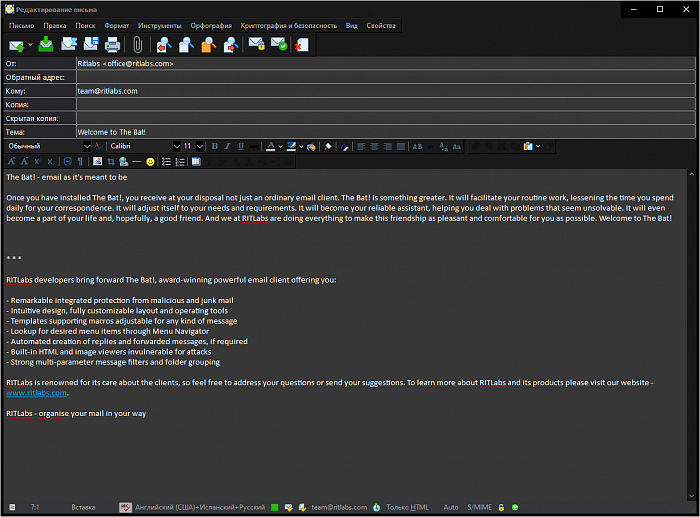Insert a smiley emoticon
The height and width of the screenshot is (517, 700).
[150, 161]
